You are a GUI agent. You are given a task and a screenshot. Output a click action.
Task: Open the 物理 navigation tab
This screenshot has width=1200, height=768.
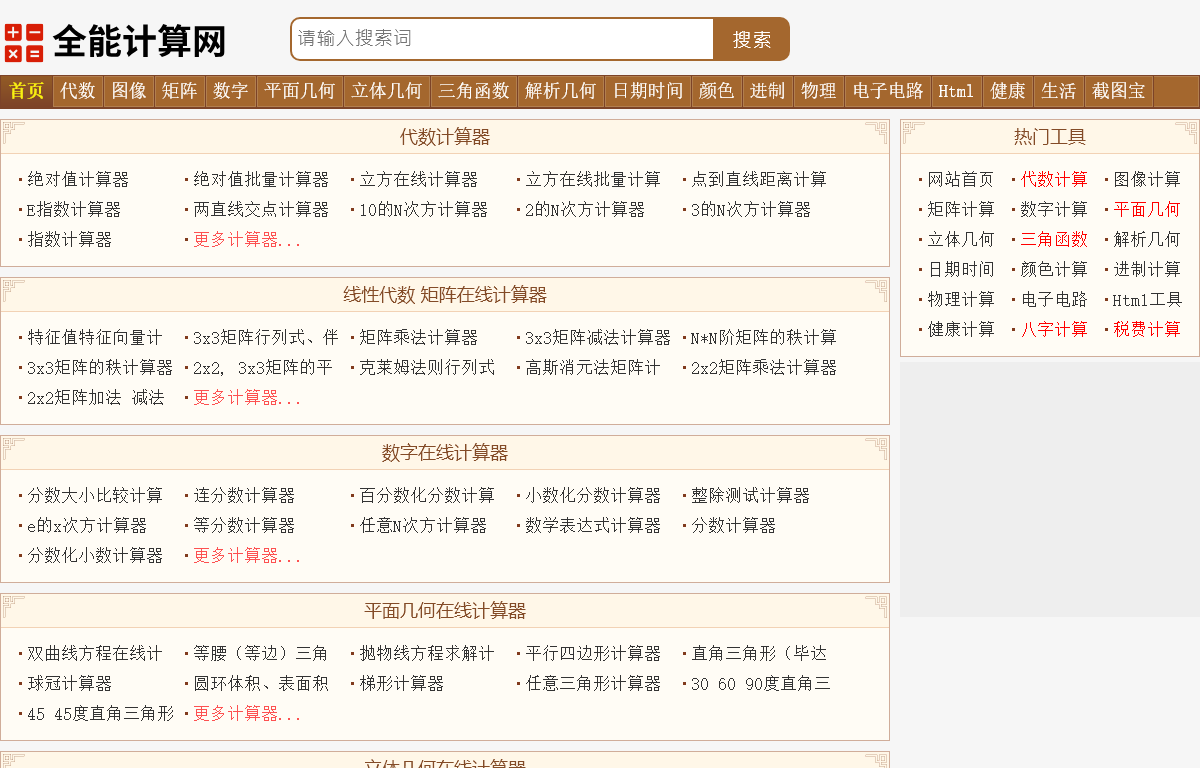coord(818,91)
